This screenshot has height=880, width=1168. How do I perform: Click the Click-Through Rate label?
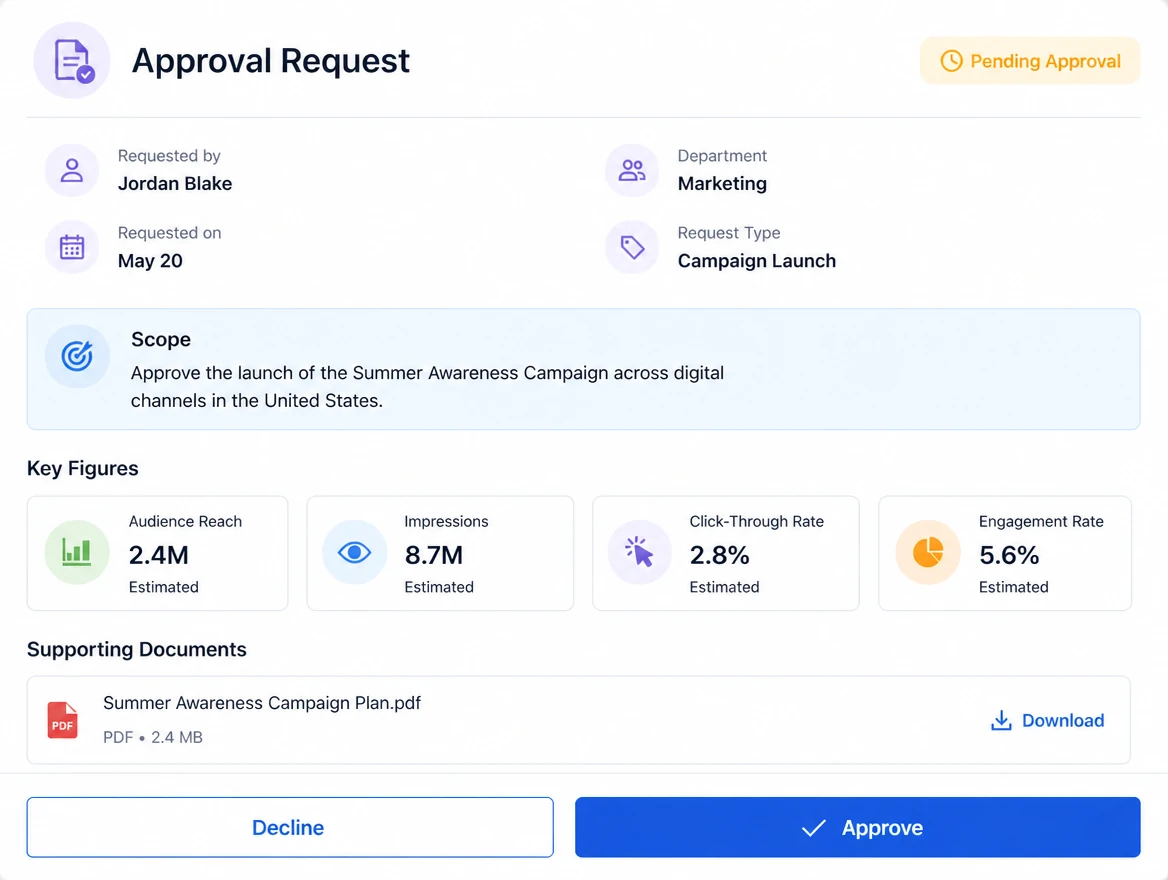(x=757, y=522)
